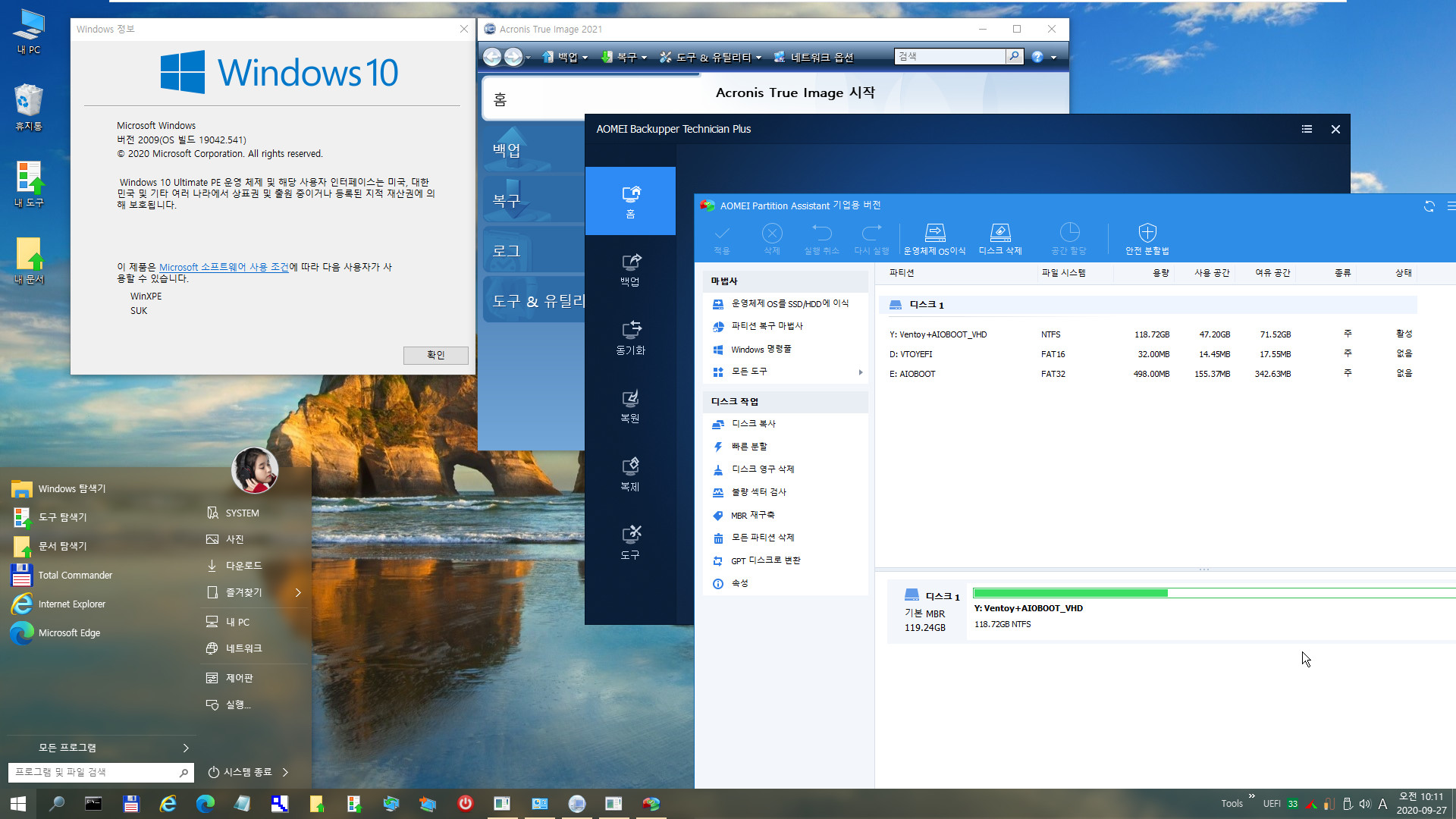The image size is (1456, 819).
Task: Click the Safe Partition (안전 분할법) toolbar icon
Action: (x=1147, y=239)
